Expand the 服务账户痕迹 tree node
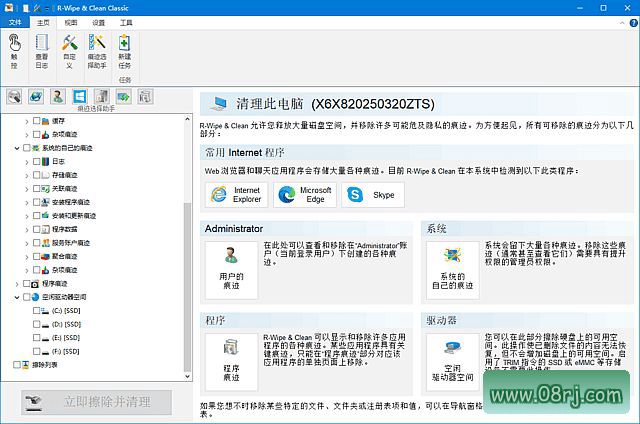Viewport: 640px width, 424px height. (x=27, y=243)
